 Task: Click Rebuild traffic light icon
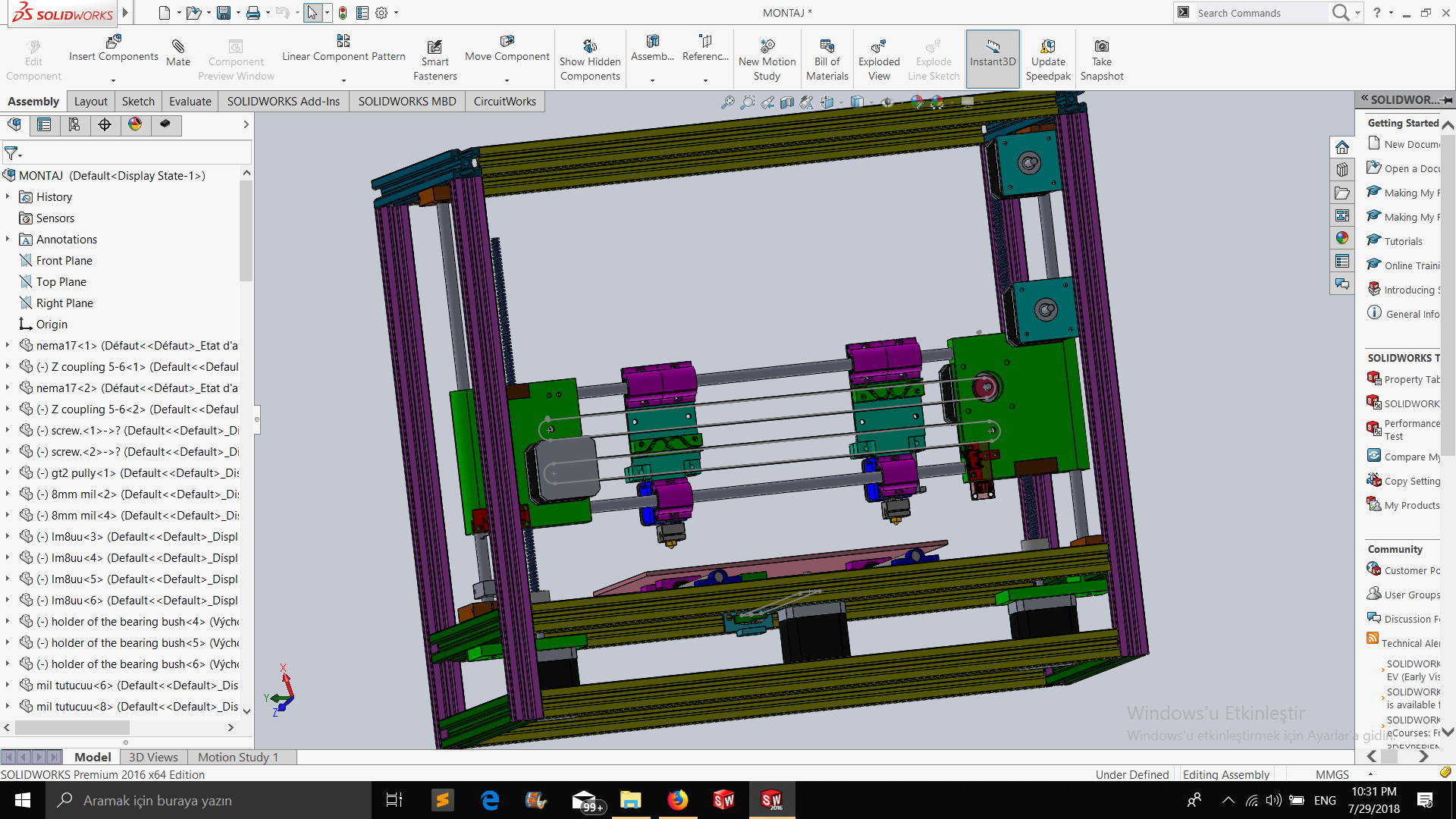343,13
